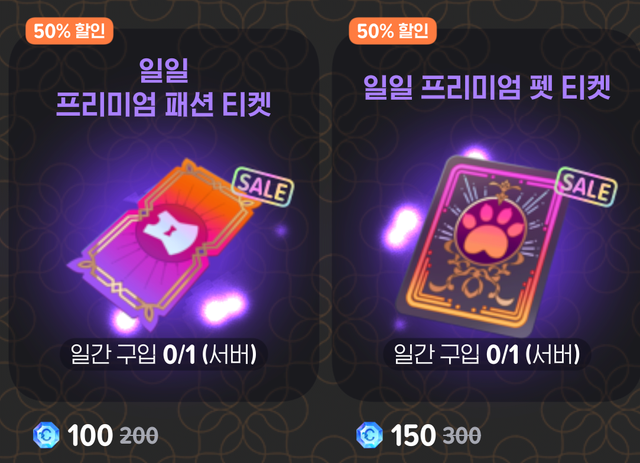Click glowing sparkle below fashion ticket
Image resolution: width=640 pixels, height=463 pixels.
click(x=223, y=309)
